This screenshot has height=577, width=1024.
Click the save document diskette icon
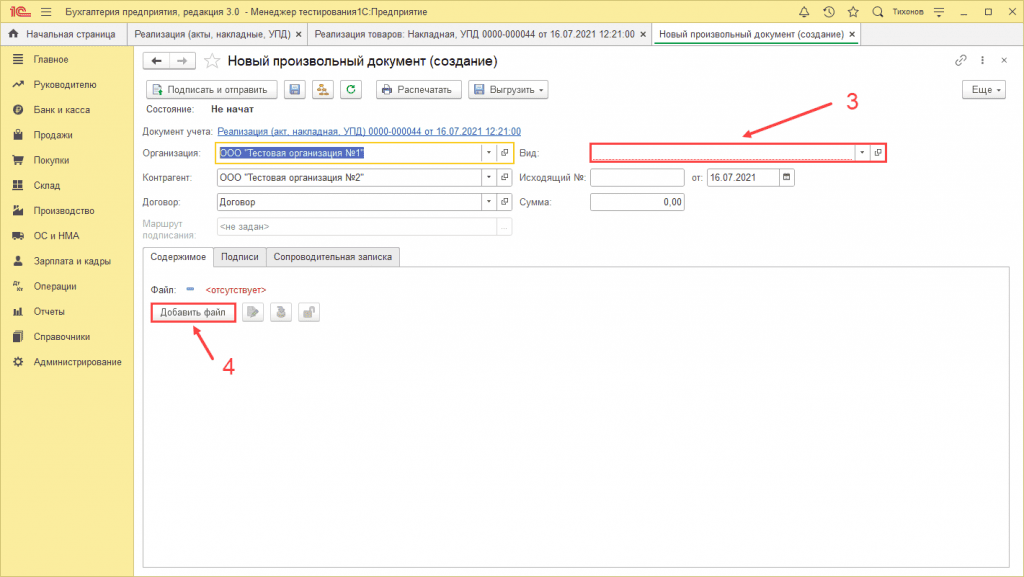295,90
